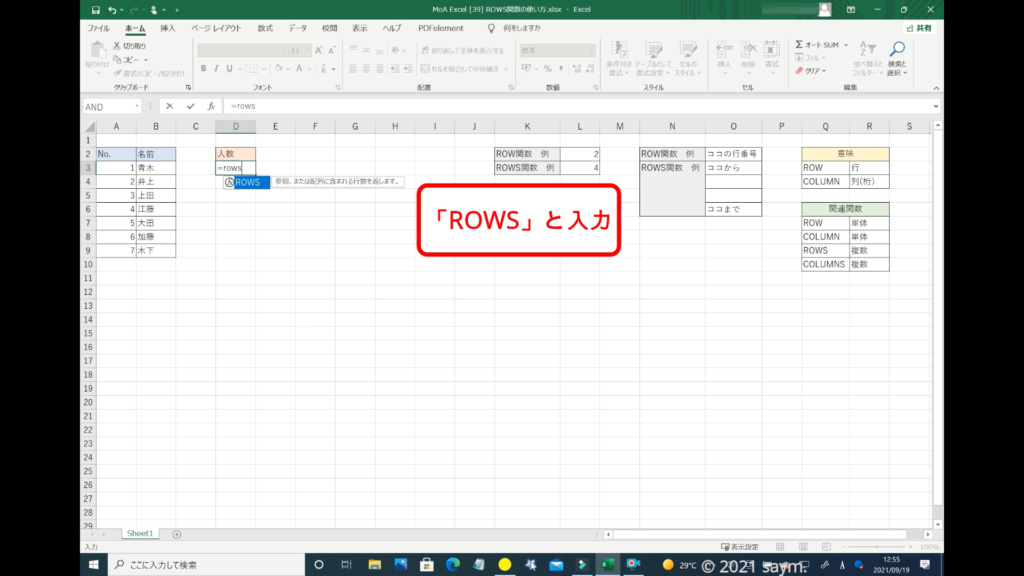Expand the formula bar with chevron
The image size is (1024, 576).
(935, 106)
